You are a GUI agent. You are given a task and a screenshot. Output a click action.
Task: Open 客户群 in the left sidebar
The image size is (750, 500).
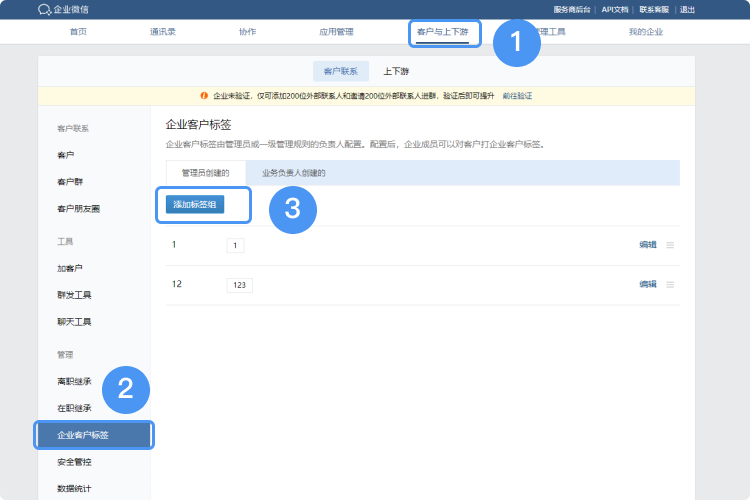click(x=69, y=182)
